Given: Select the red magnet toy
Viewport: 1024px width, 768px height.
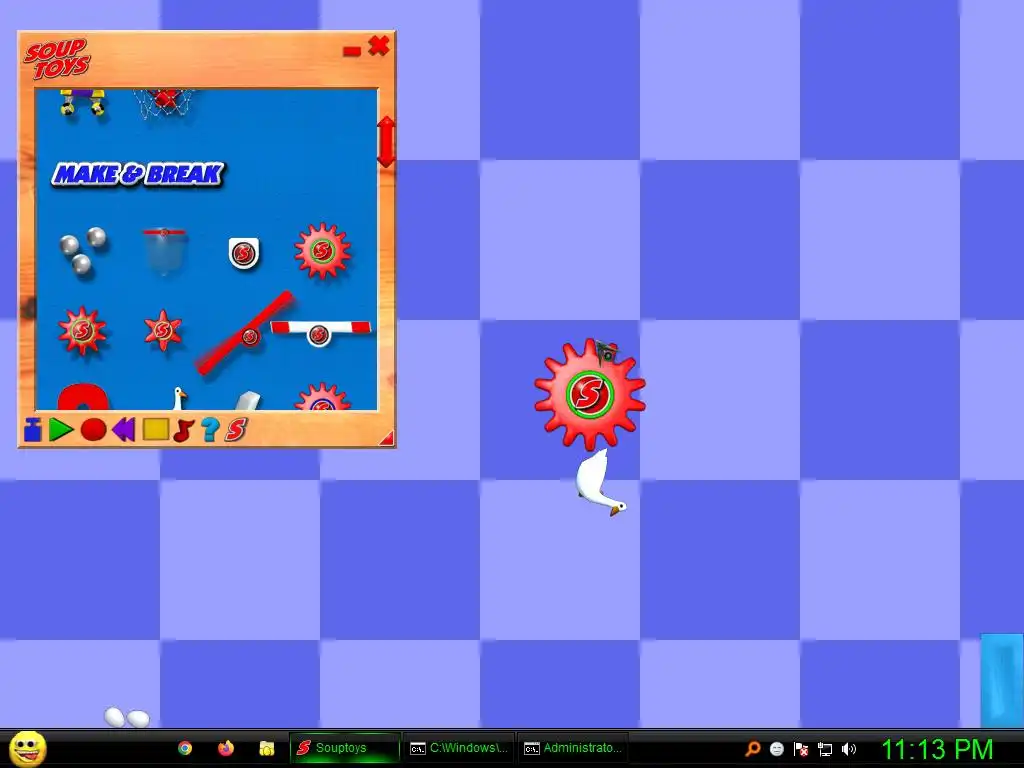Looking at the screenshot, I should (x=82, y=397).
